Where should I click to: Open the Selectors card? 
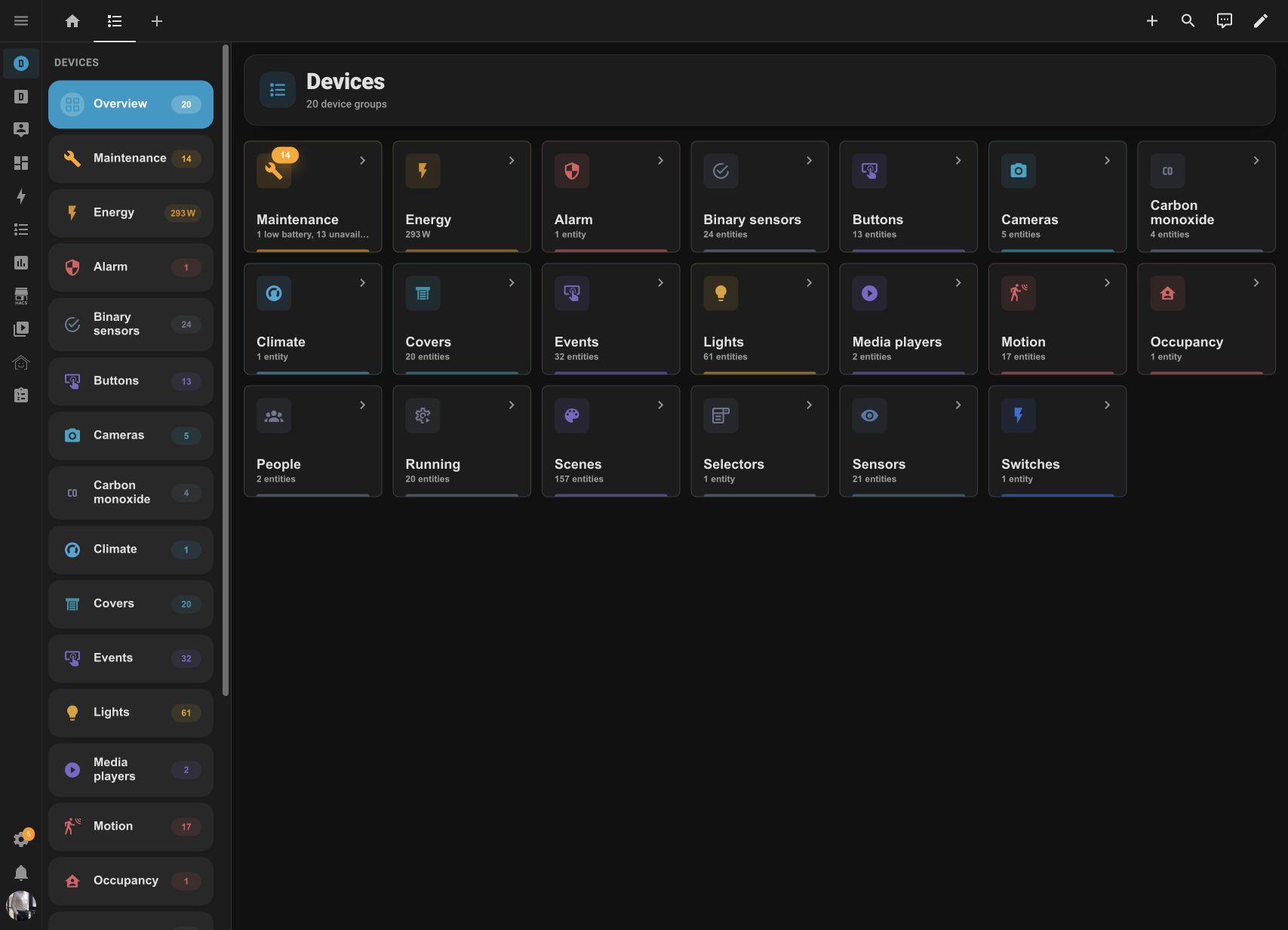coord(759,441)
